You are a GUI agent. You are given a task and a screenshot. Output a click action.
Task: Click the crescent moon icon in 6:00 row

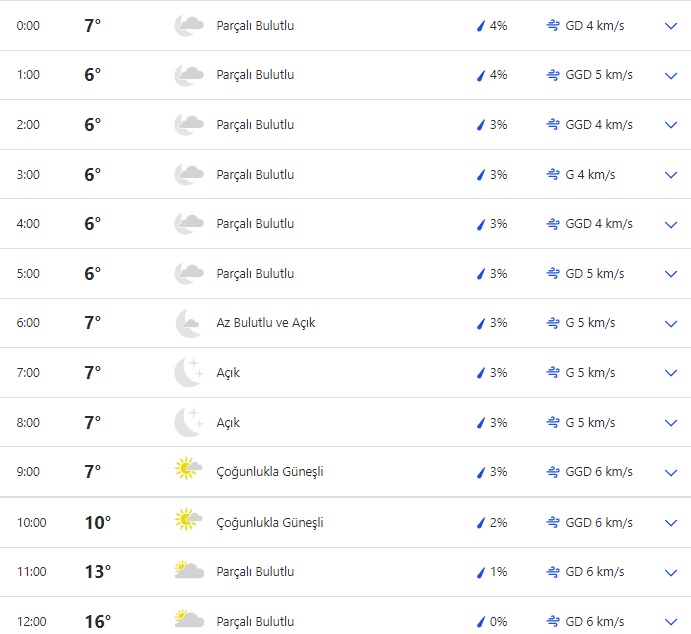click(x=188, y=323)
